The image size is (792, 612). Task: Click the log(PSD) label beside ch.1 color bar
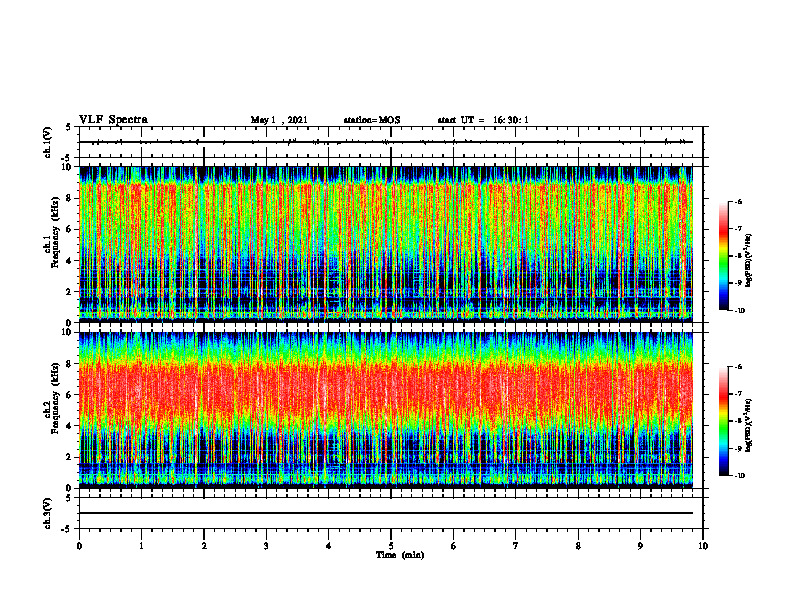click(750, 261)
